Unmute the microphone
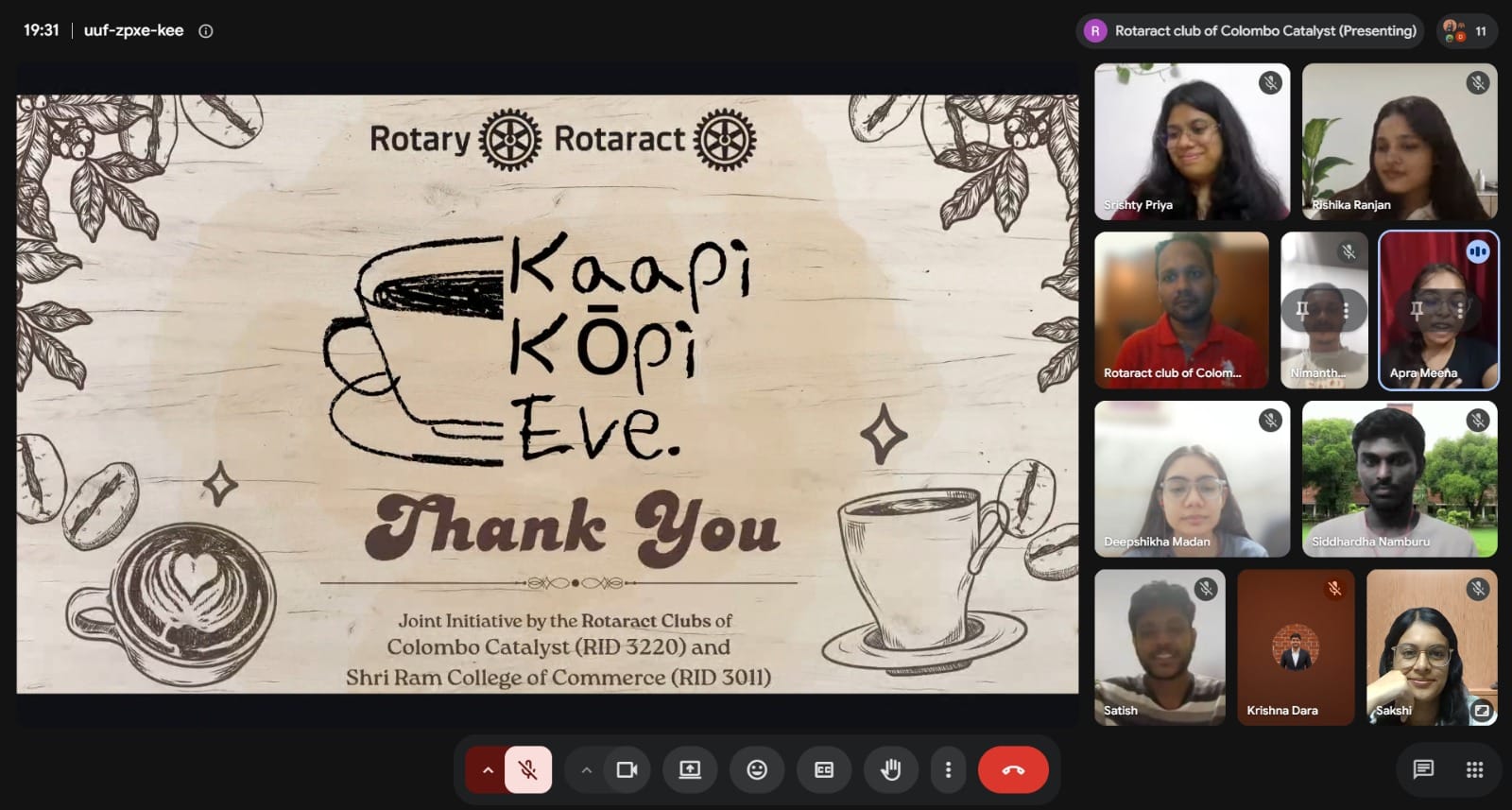 (x=528, y=770)
